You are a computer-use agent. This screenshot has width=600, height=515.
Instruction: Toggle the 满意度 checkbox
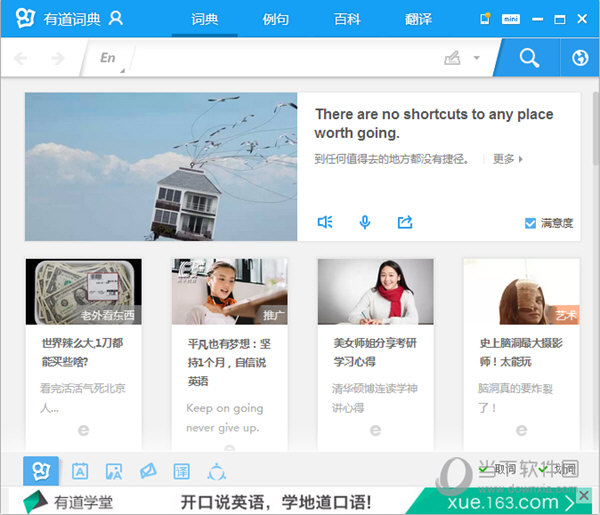[x=531, y=223]
